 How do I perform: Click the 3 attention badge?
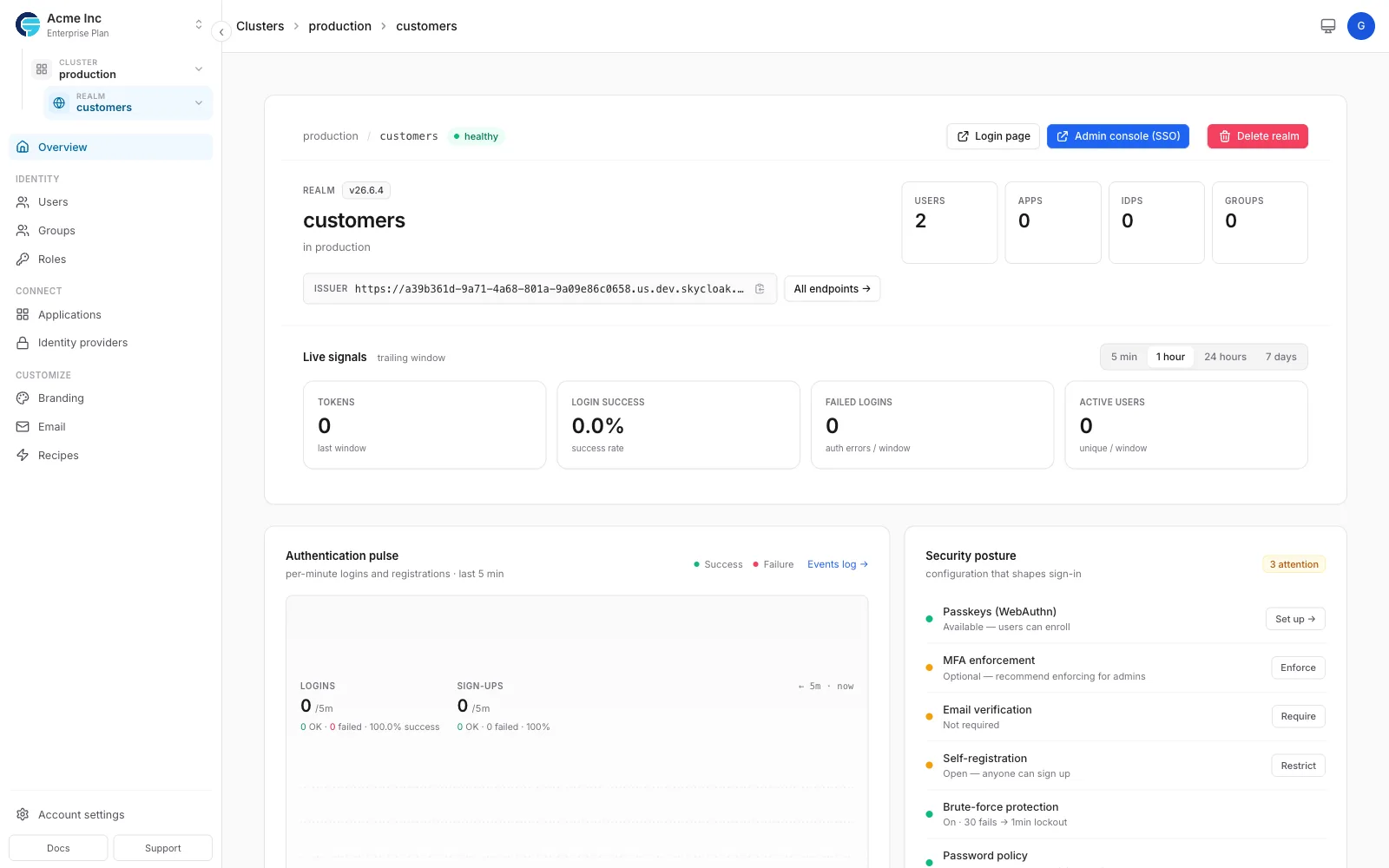point(1294,564)
